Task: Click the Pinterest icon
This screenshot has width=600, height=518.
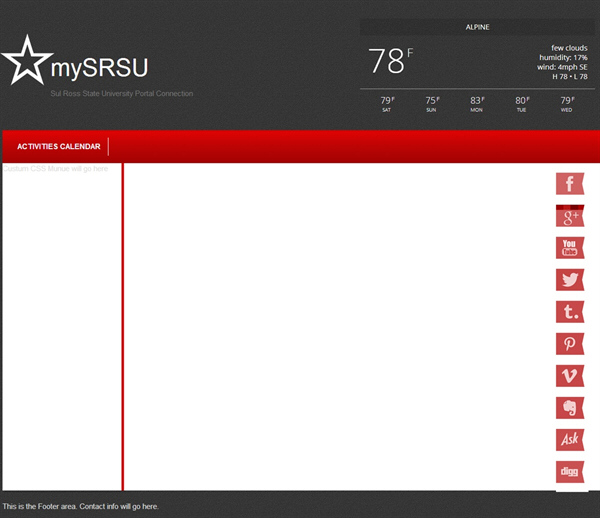Action: (569, 344)
